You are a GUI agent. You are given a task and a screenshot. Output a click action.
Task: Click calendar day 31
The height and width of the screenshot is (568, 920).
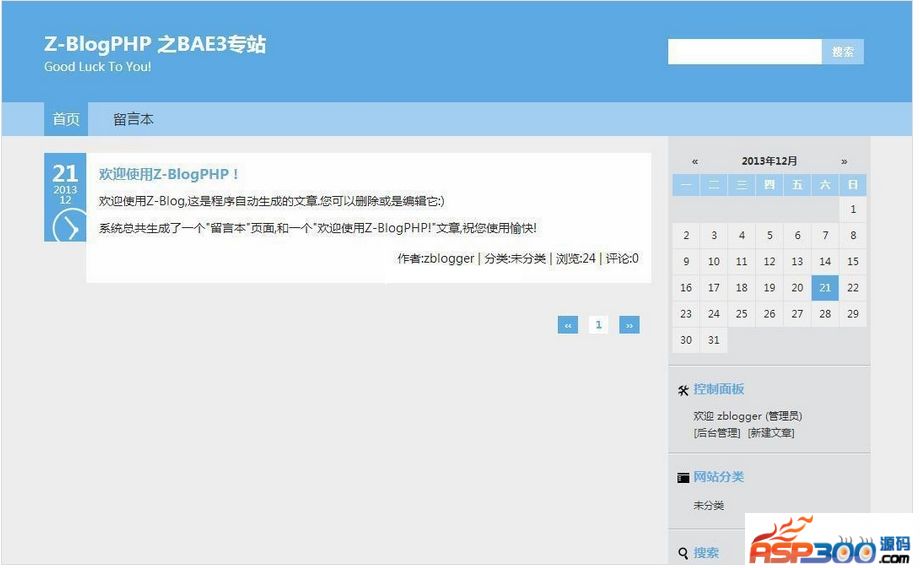[713, 340]
